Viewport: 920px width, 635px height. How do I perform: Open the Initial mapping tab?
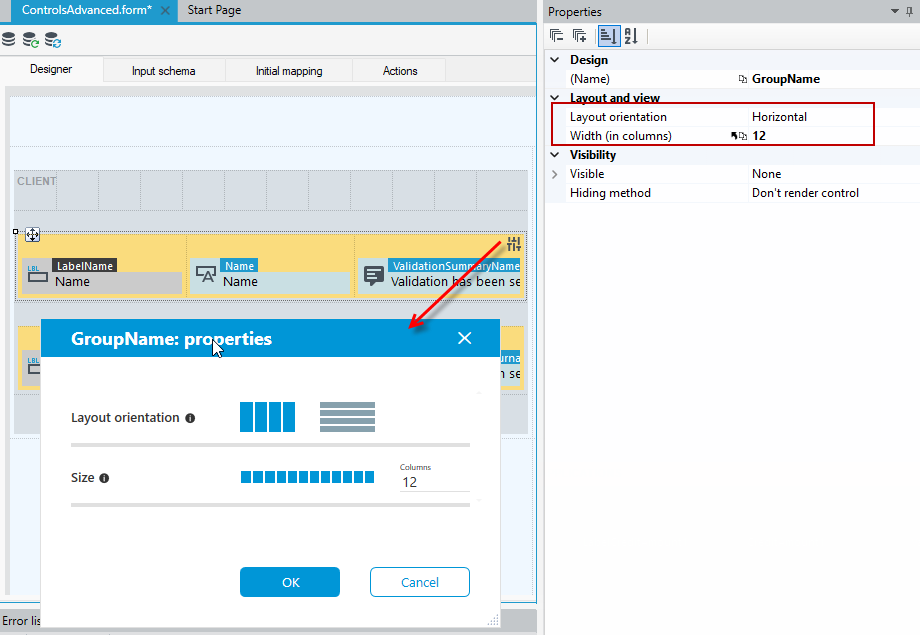(x=289, y=71)
